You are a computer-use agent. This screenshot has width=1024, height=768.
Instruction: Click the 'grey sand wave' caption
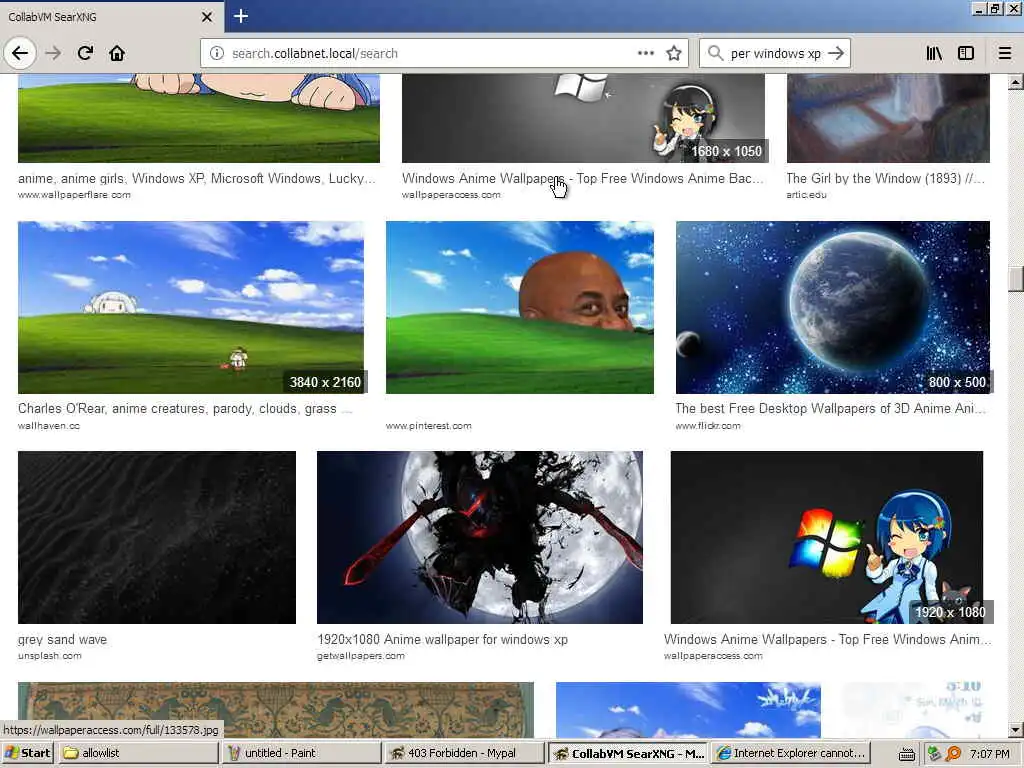point(63,639)
